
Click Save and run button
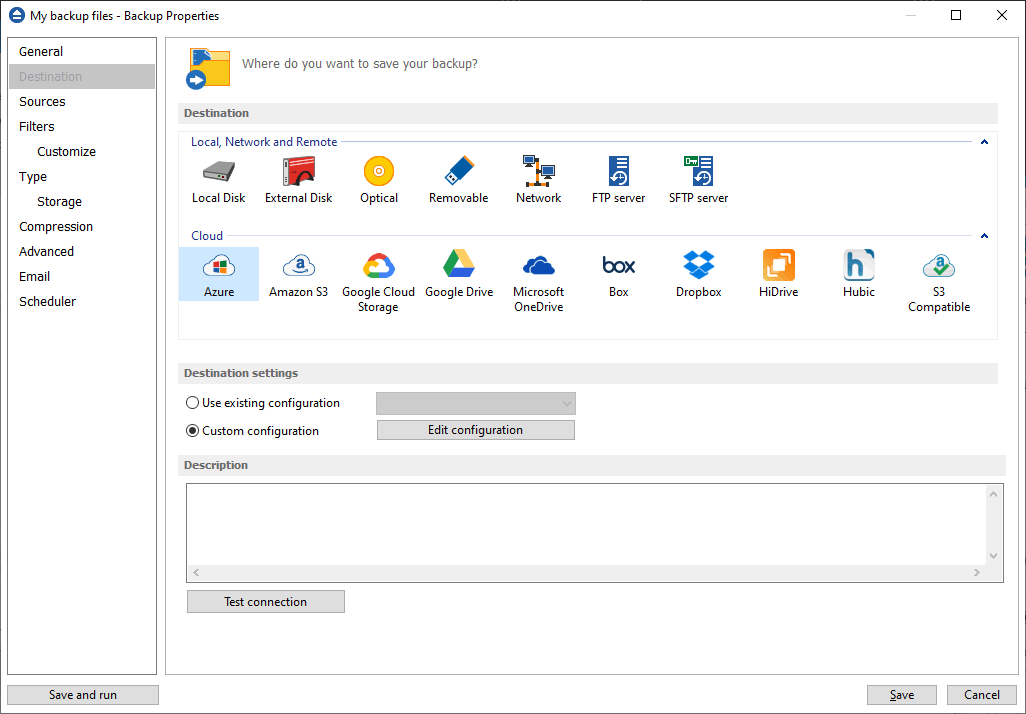click(82, 695)
